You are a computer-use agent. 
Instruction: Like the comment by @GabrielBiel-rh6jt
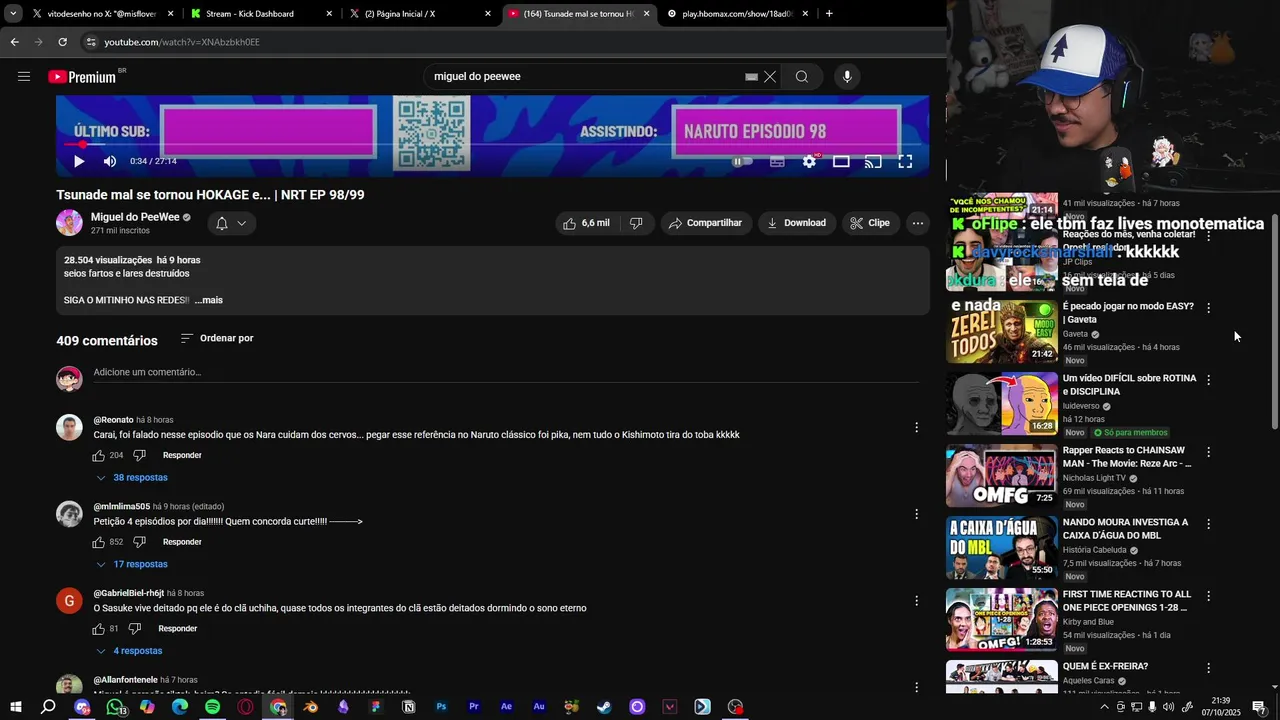coord(99,629)
